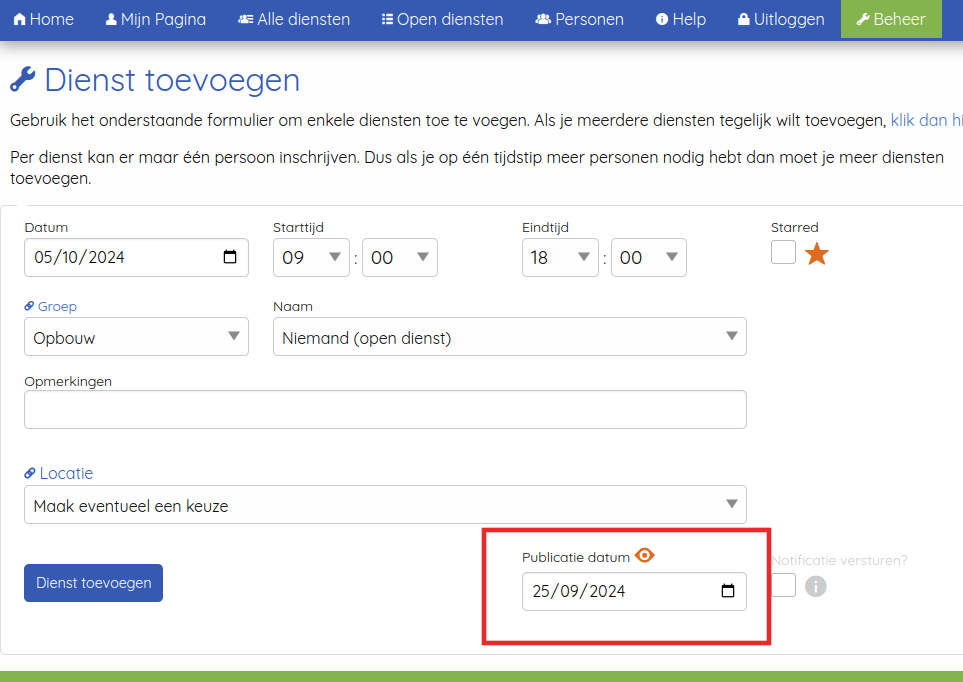Click the chain link icon beside Groep
Image resolution: width=963 pixels, height=682 pixels.
(30, 307)
